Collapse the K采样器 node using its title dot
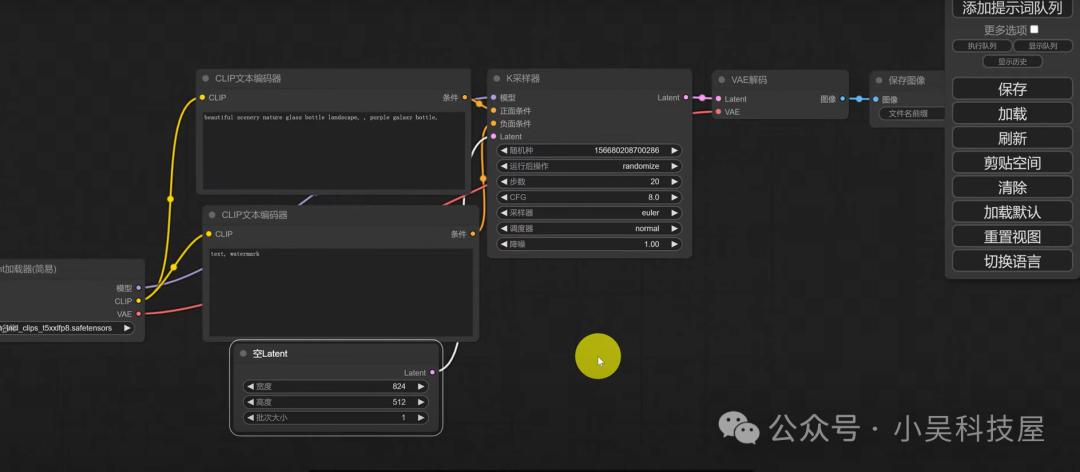The height and width of the screenshot is (472, 1080). coord(497,79)
